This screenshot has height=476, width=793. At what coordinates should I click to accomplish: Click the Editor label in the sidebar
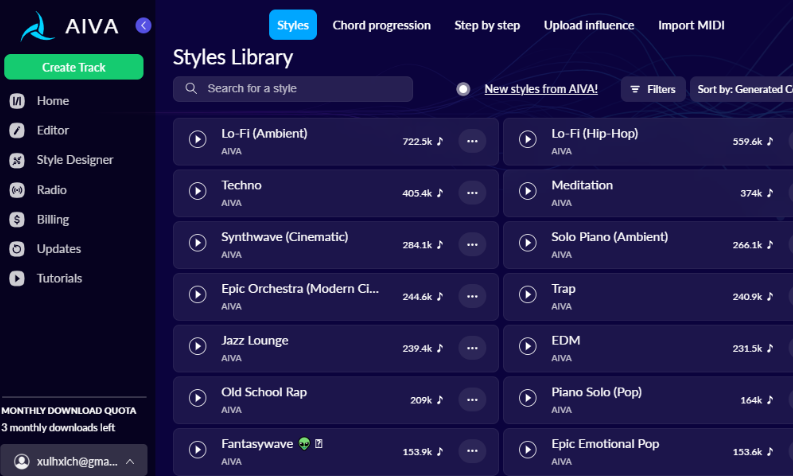click(x=53, y=131)
